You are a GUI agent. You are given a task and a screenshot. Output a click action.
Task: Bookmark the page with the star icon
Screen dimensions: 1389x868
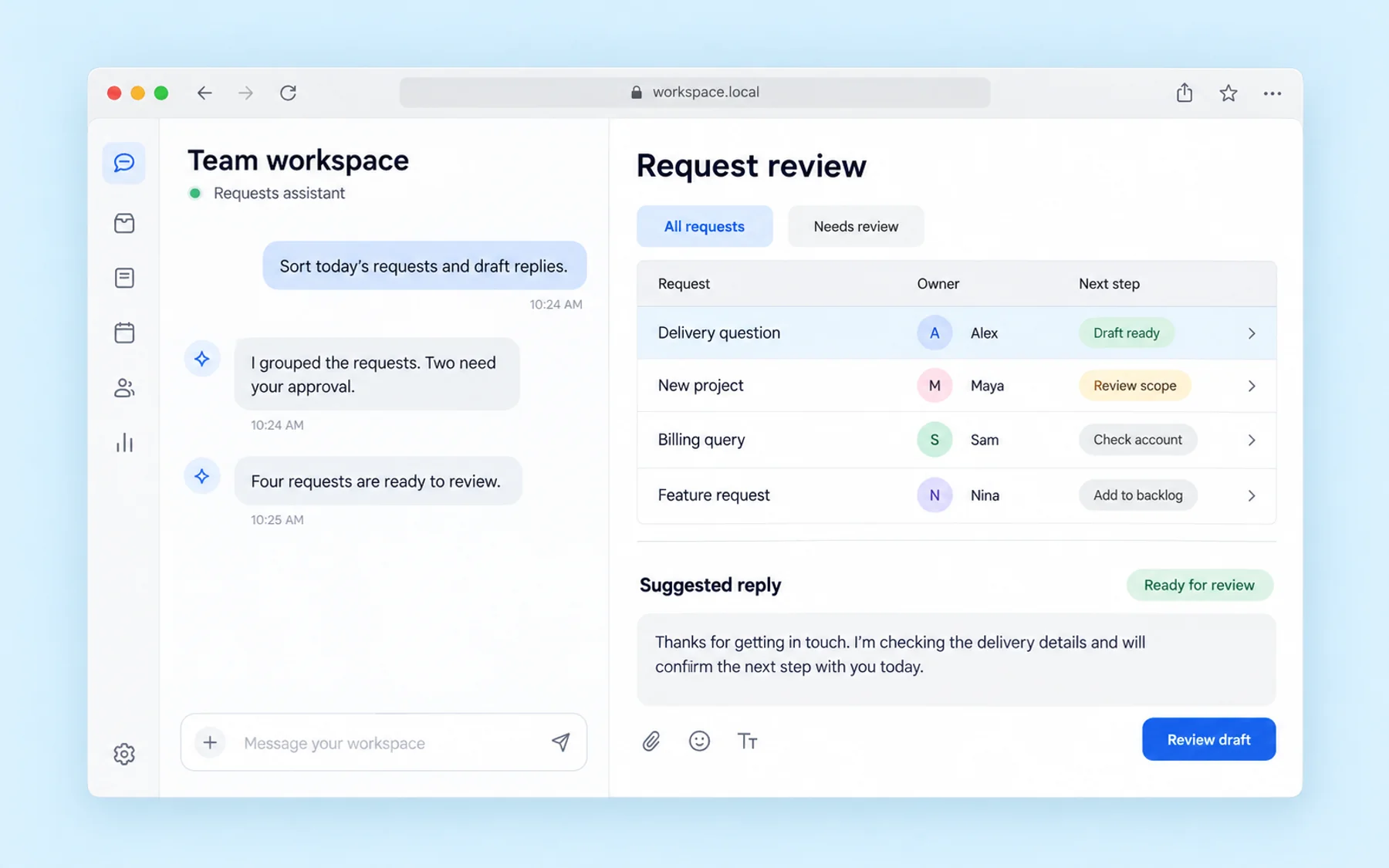coord(1228,93)
